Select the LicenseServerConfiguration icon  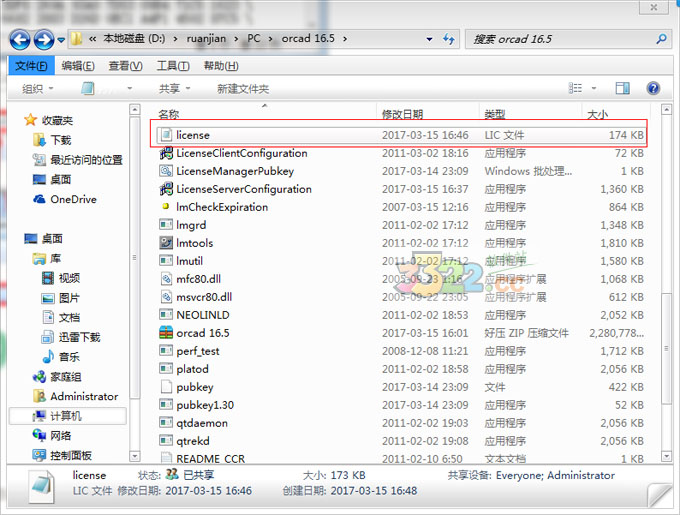(x=166, y=189)
